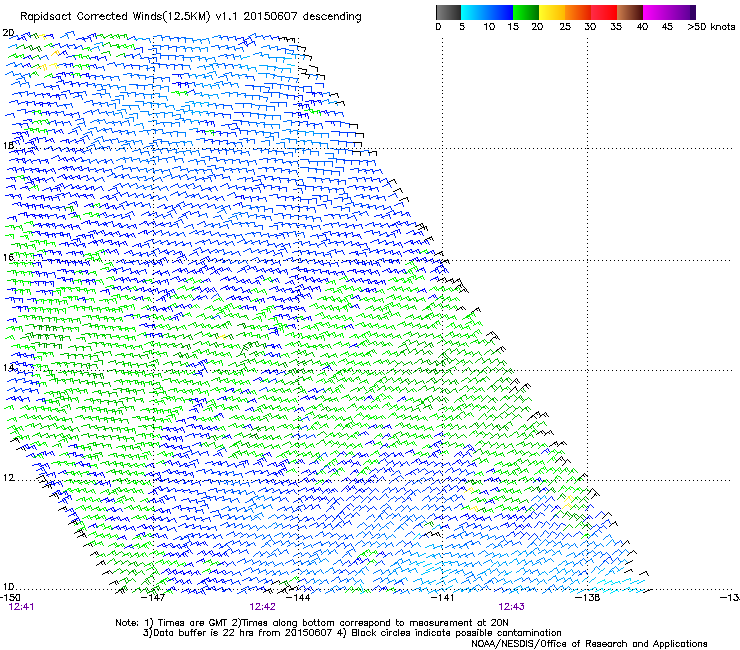
Task: Click the date '20150607' in the title
Action: tap(270, 17)
